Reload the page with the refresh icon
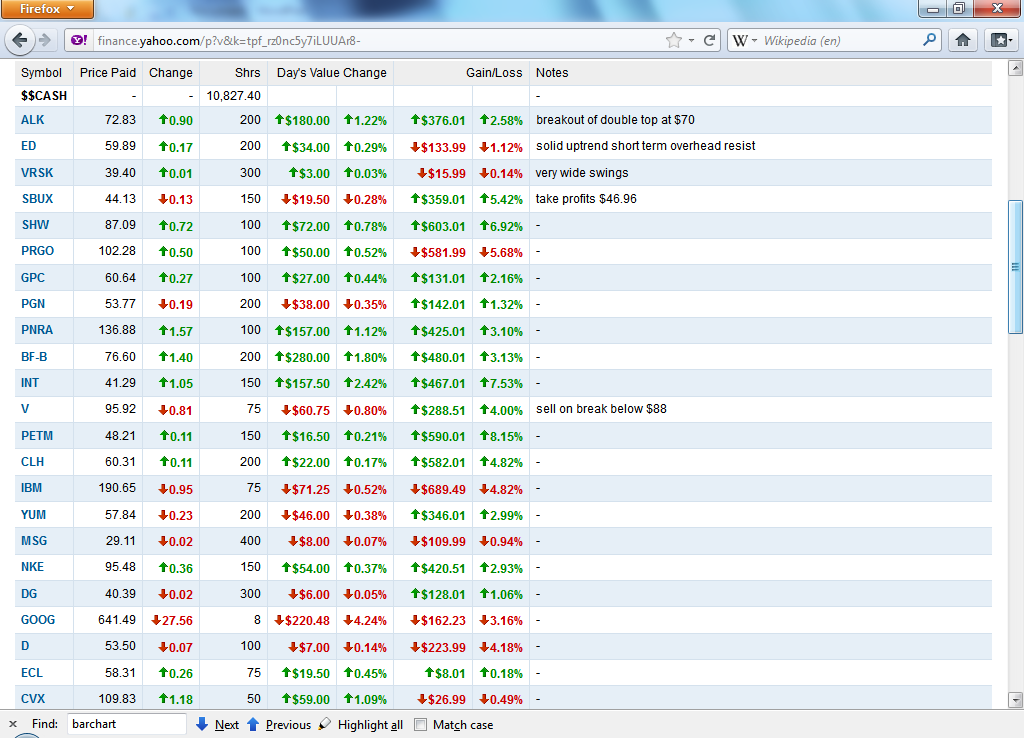Image resolution: width=1024 pixels, height=738 pixels. pyautogui.click(x=709, y=40)
